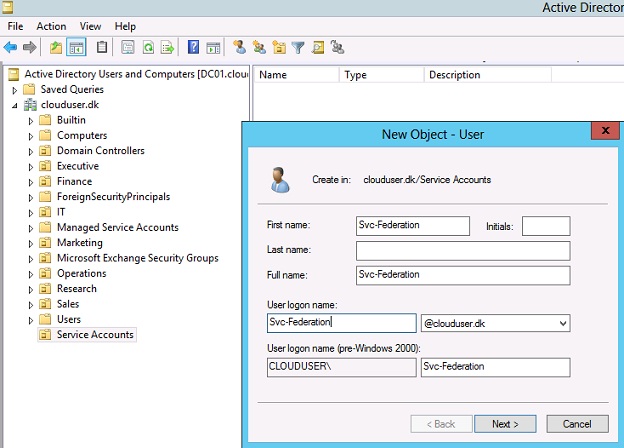Screen dimensions: 624x448
Task: Select Managed Service Accounts node
Action: click(118, 228)
